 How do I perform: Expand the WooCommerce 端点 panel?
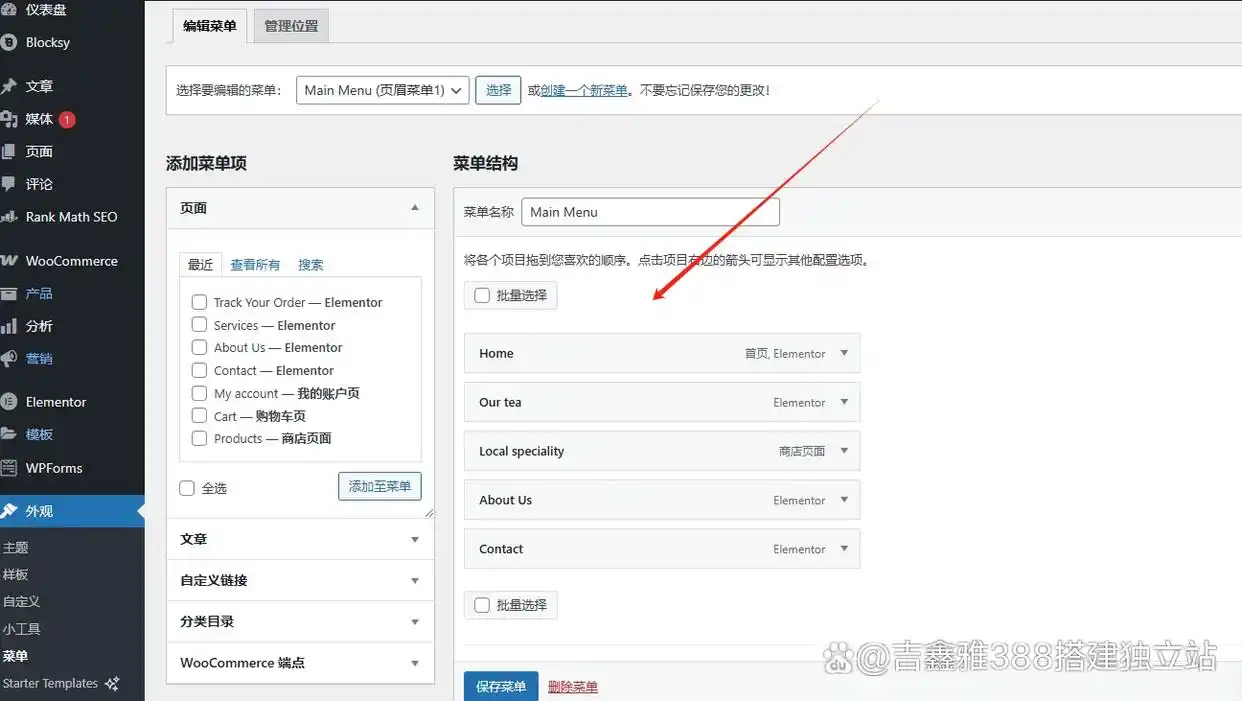(x=415, y=663)
